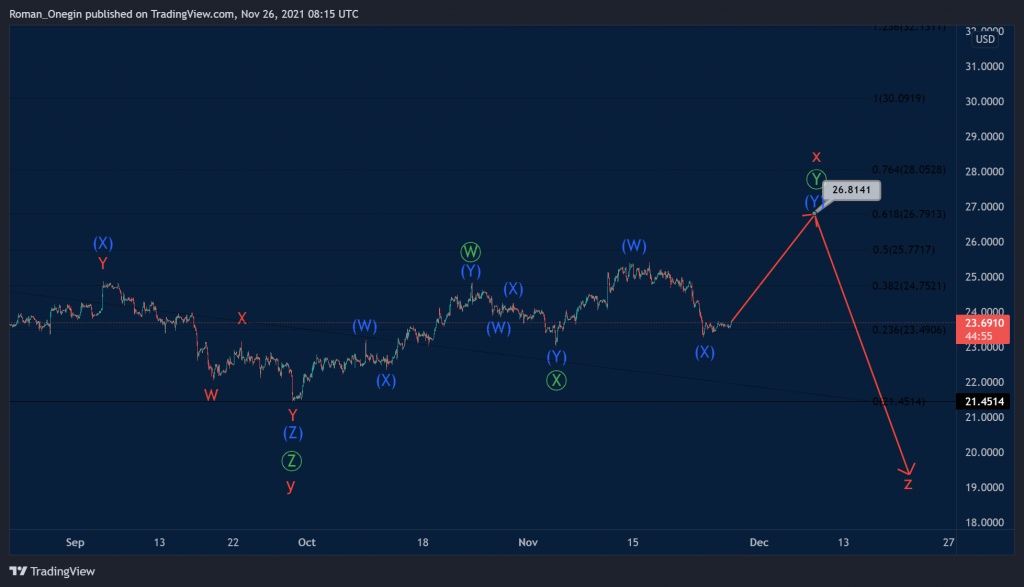Click the green circled Z wave label
Image resolution: width=1024 pixels, height=587 pixels.
pyautogui.click(x=291, y=461)
